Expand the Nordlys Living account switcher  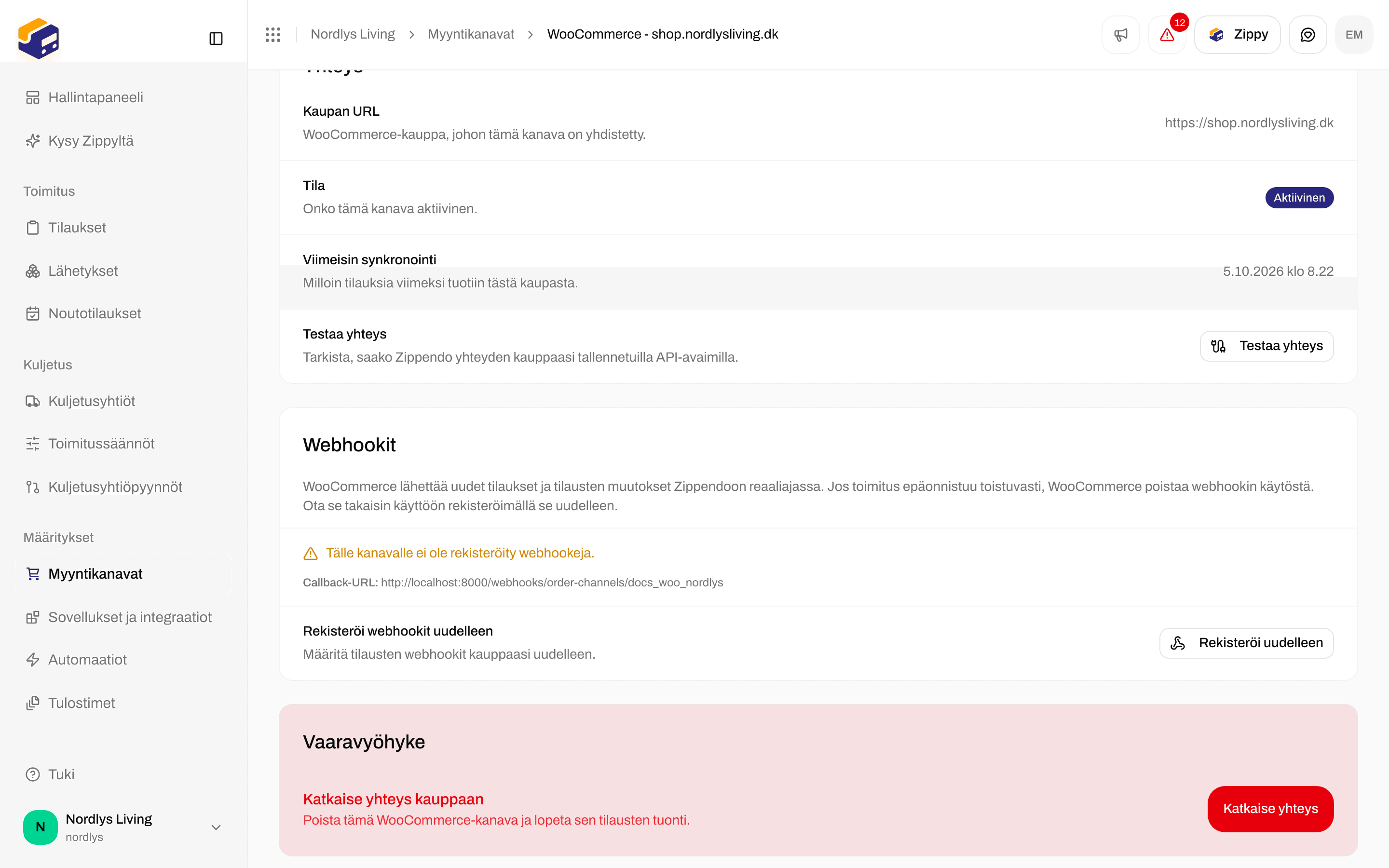point(124,827)
